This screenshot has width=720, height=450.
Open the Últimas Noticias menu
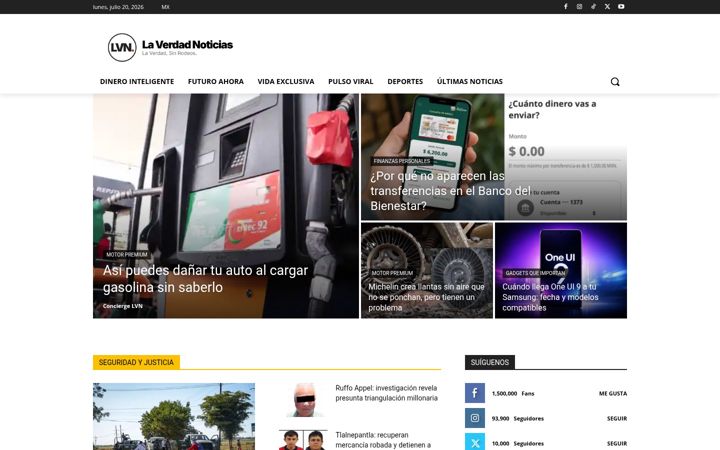click(x=470, y=81)
